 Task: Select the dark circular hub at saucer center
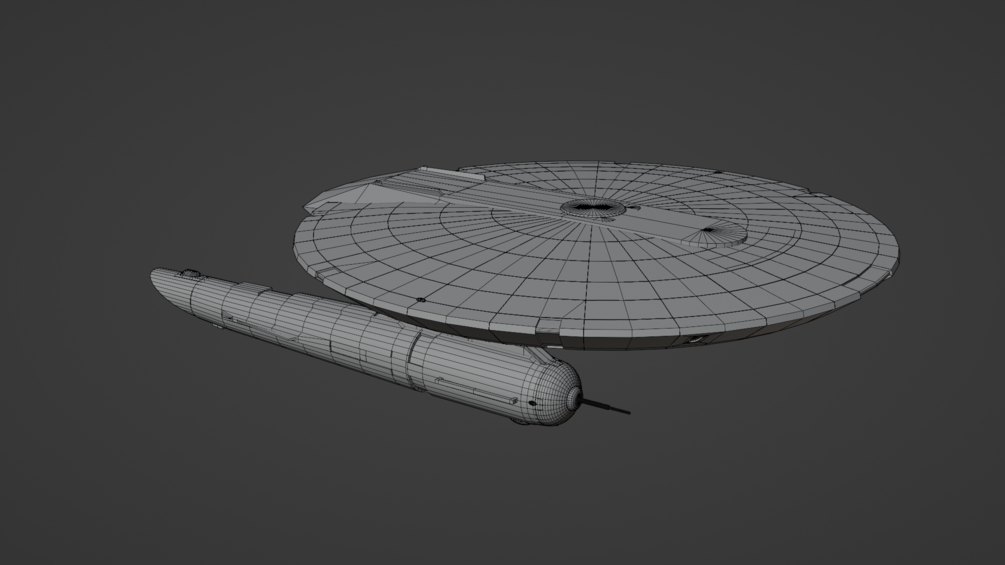592,208
